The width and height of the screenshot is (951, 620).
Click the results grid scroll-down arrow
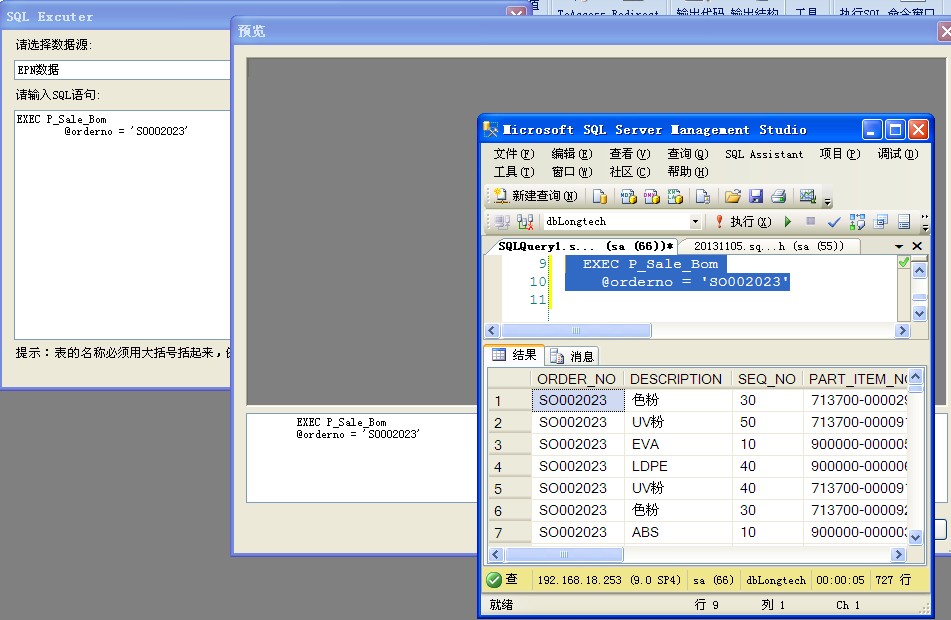click(x=916, y=537)
